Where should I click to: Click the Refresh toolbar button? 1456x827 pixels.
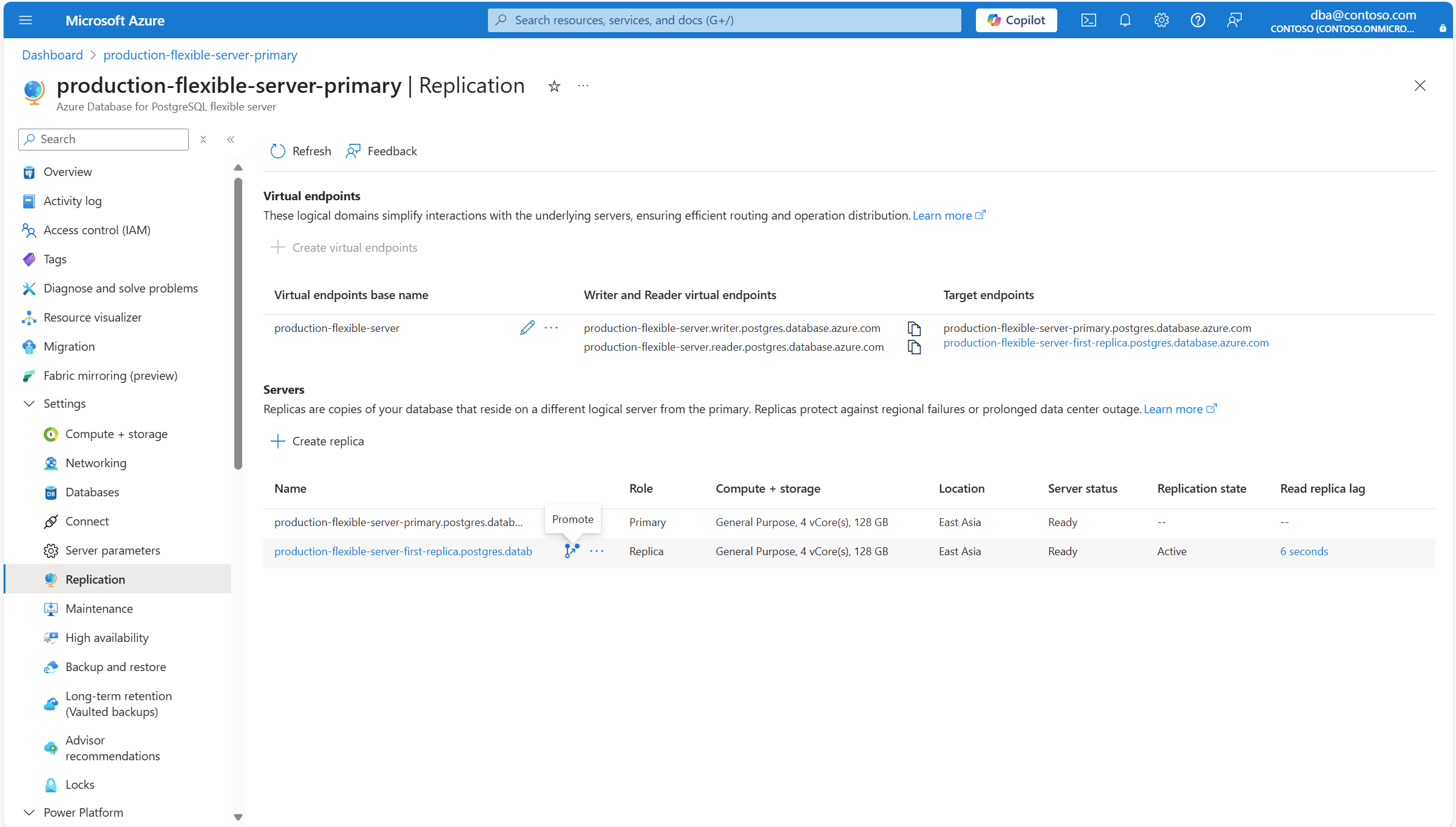[x=301, y=151]
